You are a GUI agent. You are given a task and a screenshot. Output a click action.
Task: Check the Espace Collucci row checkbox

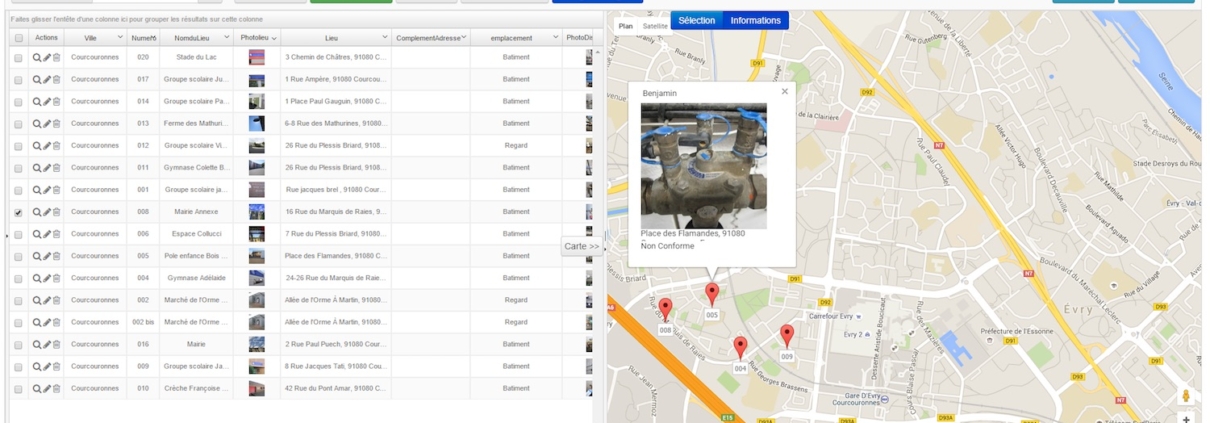pyautogui.click(x=18, y=234)
